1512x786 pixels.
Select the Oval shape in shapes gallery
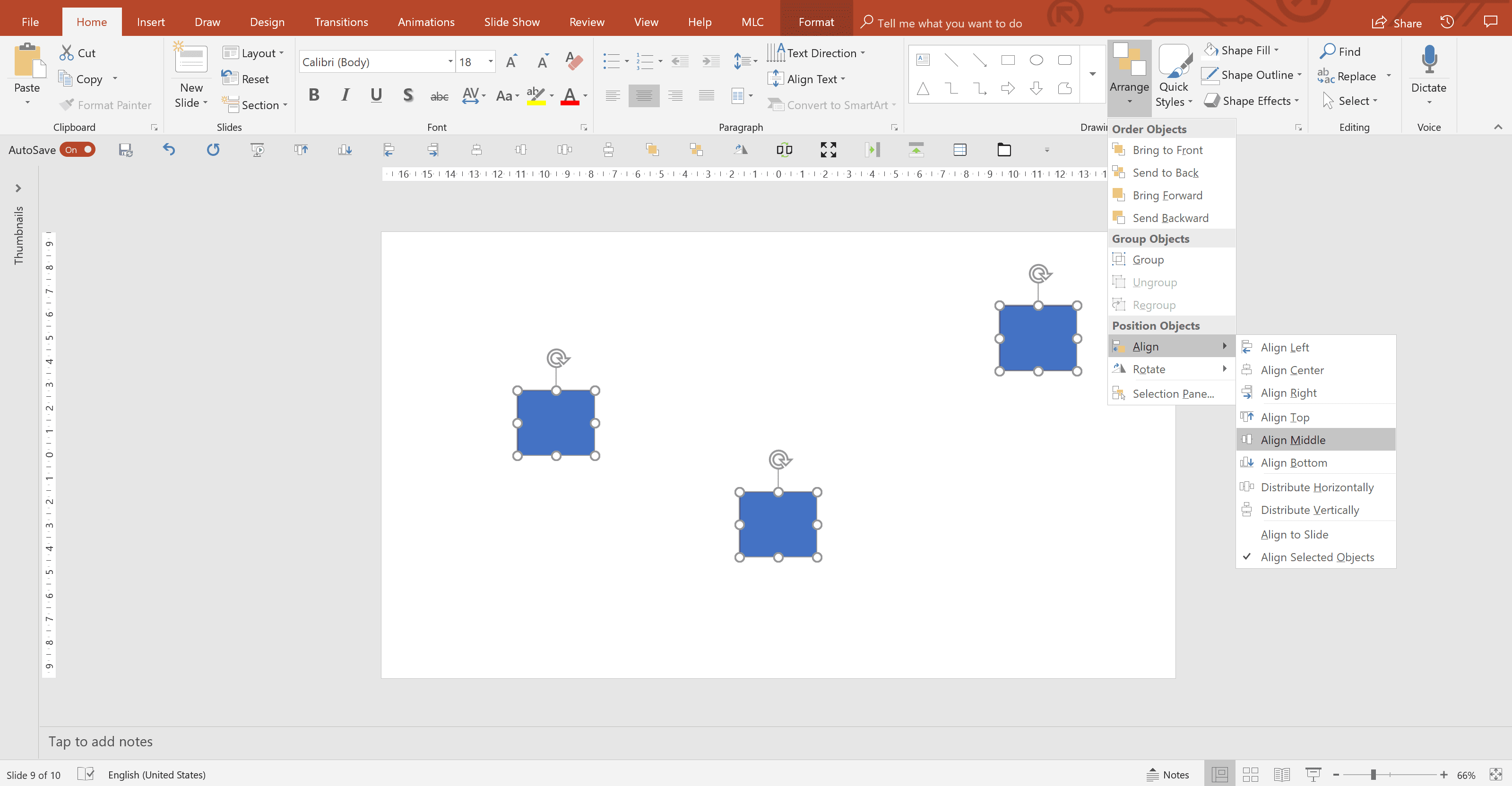coord(1037,60)
